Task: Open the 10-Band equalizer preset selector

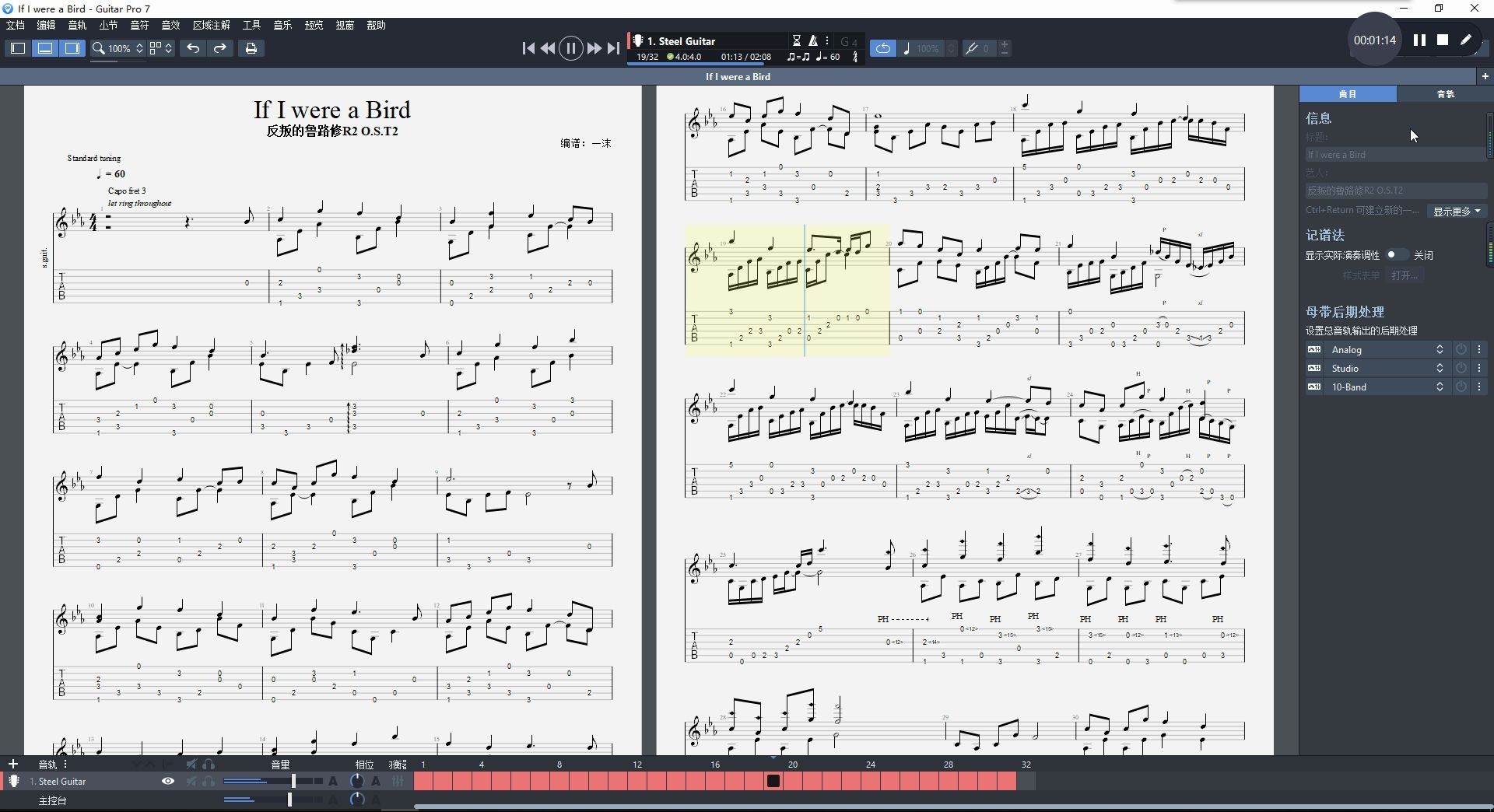Action: [x=1386, y=387]
